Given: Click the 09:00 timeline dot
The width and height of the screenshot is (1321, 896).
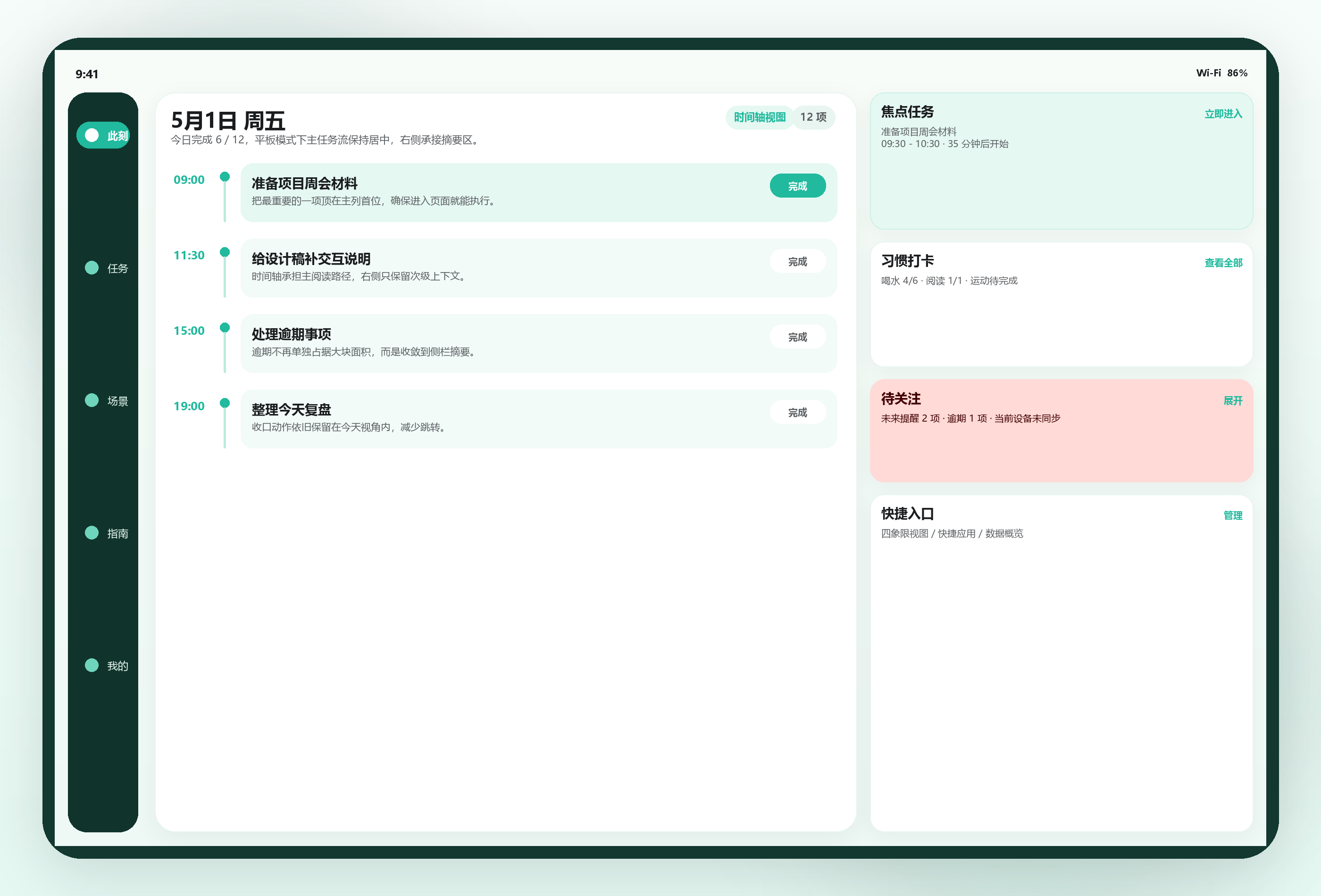Looking at the screenshot, I should [225, 177].
